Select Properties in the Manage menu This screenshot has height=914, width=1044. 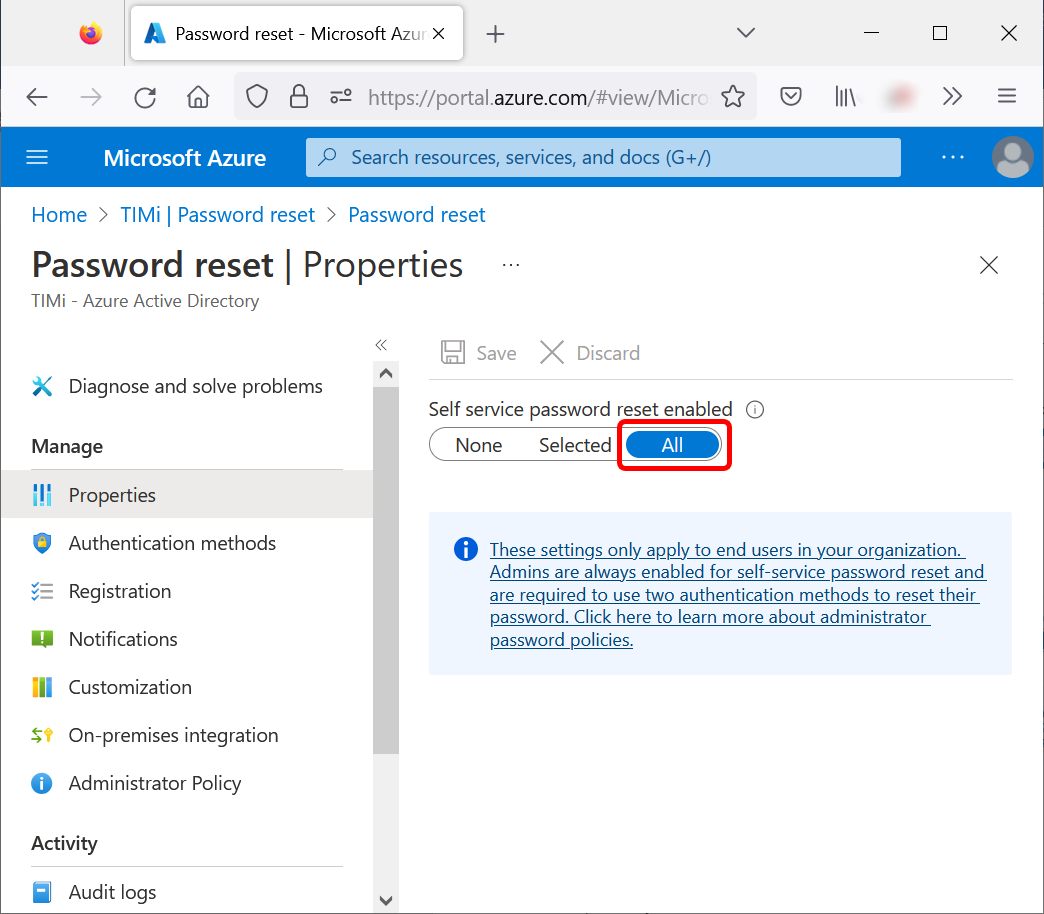(187, 495)
